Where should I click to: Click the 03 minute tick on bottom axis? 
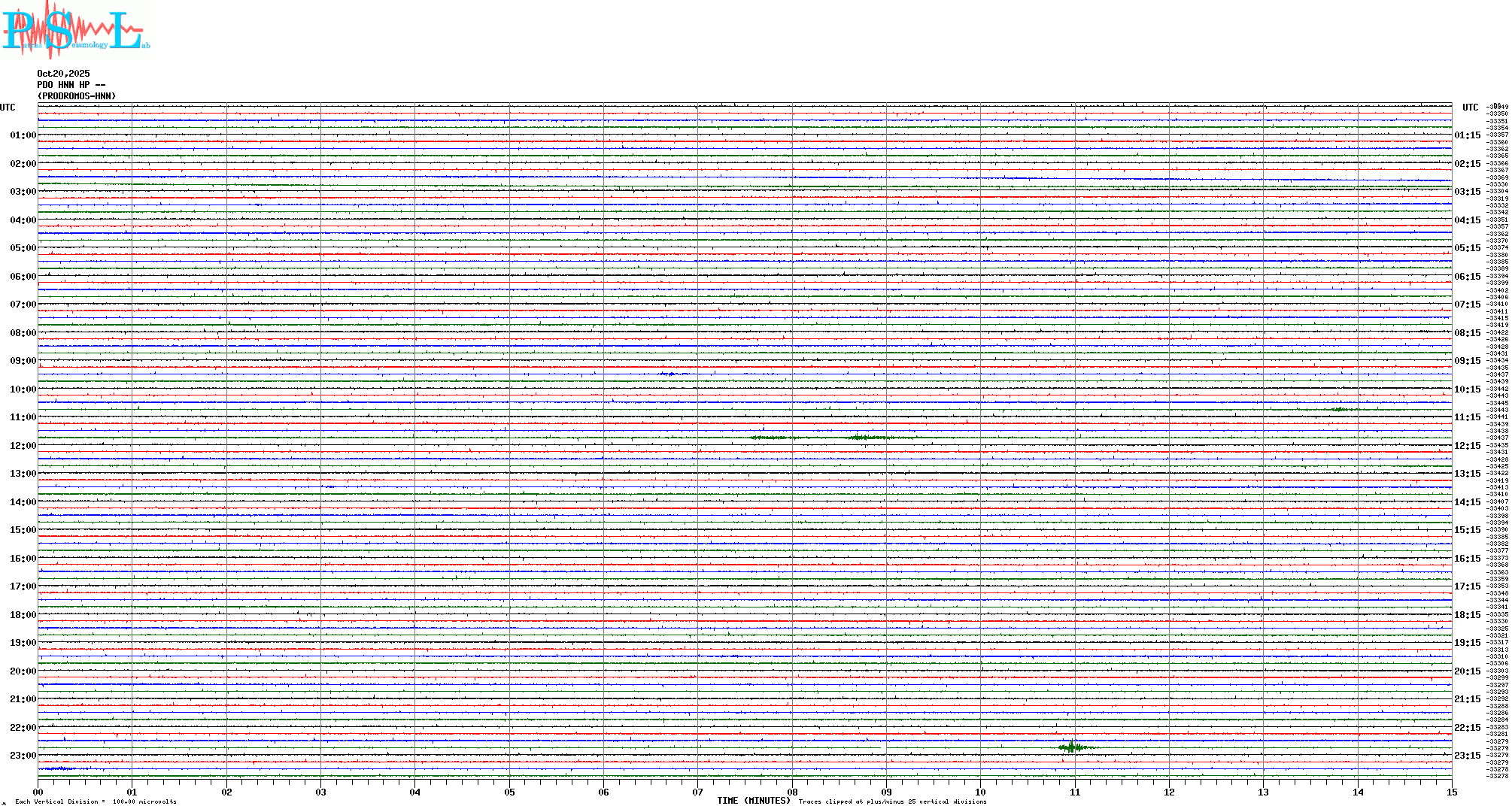pyautogui.click(x=321, y=792)
